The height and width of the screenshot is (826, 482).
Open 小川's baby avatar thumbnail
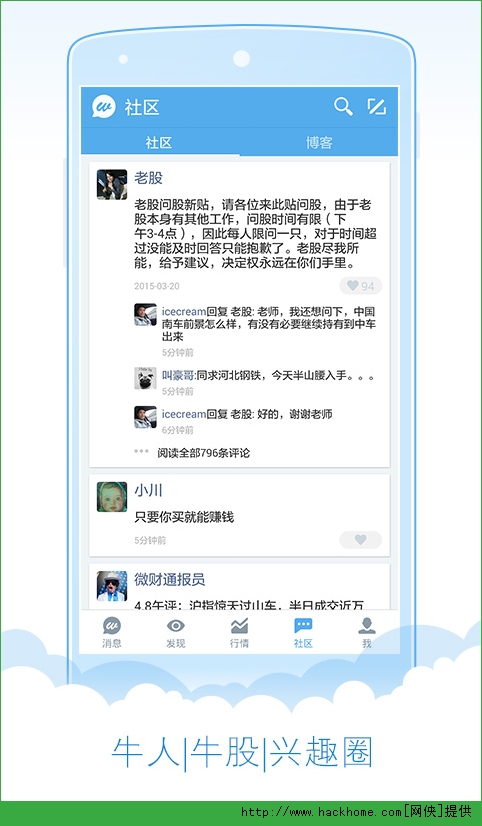click(x=112, y=497)
